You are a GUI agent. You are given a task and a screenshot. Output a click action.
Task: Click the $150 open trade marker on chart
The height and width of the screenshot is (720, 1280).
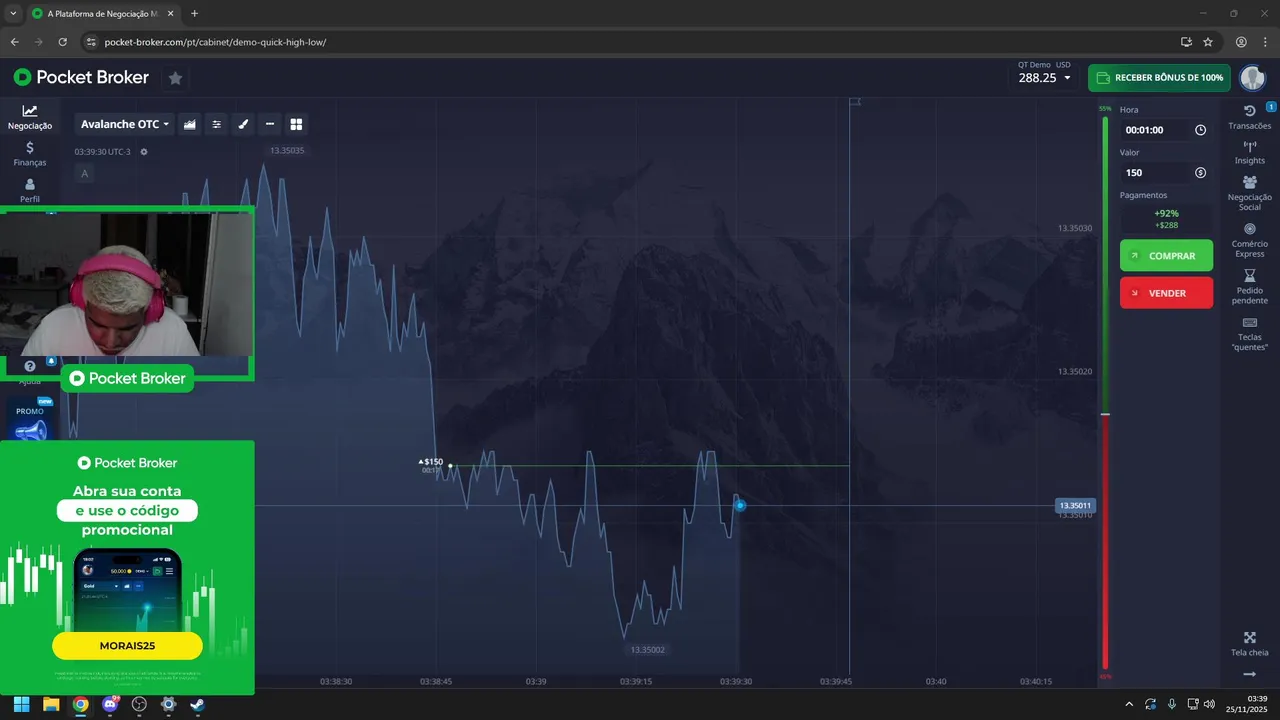[431, 462]
